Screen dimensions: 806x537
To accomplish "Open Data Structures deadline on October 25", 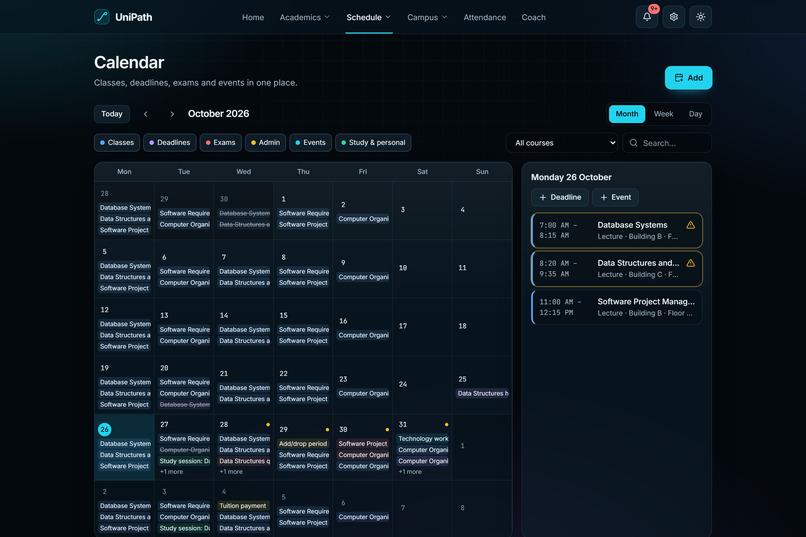I will coord(482,393).
